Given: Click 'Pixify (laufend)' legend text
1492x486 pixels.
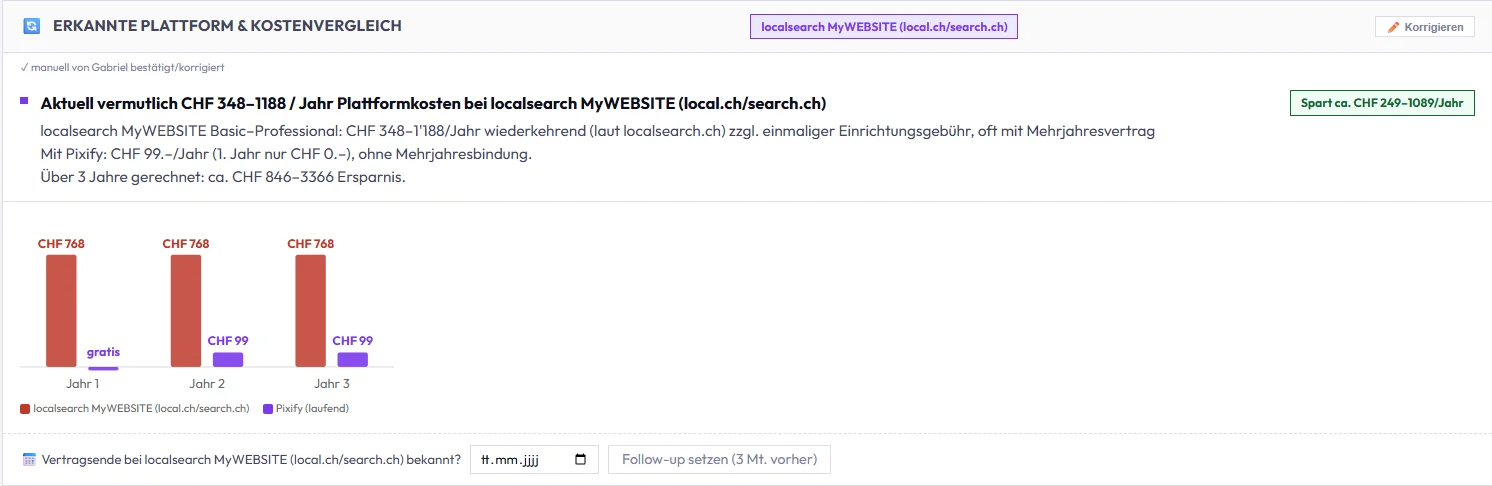Looking at the screenshot, I should click(x=313, y=408).
